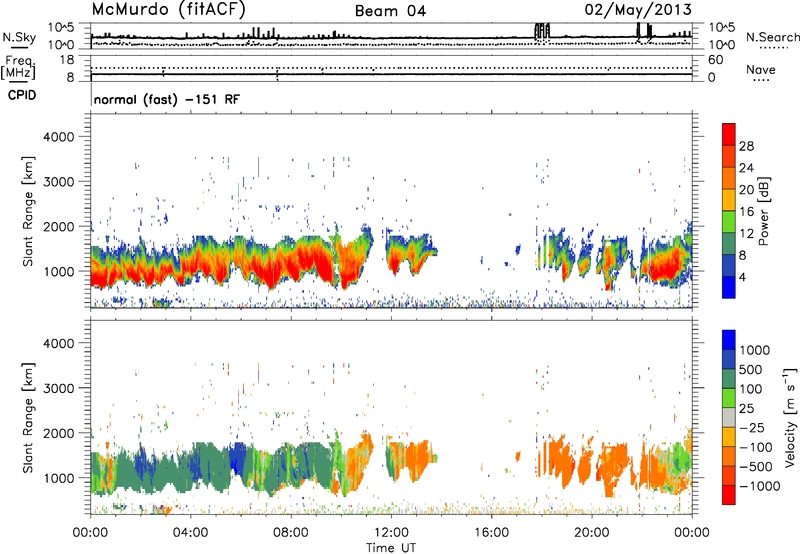Click 4000 km tick of power panel
The height and width of the screenshot is (554, 800).
click(x=59, y=137)
